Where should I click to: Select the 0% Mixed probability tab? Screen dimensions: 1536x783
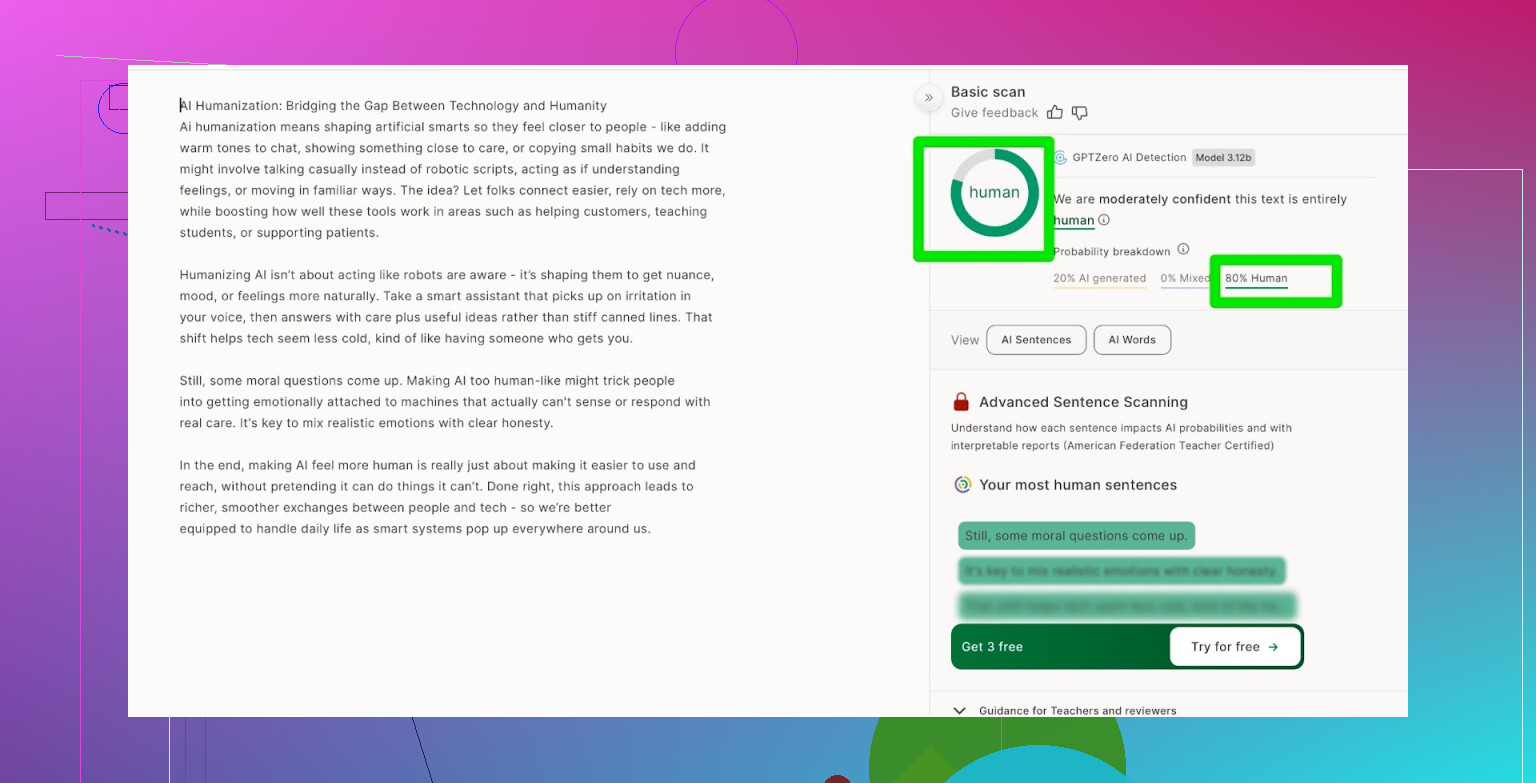coord(1184,279)
